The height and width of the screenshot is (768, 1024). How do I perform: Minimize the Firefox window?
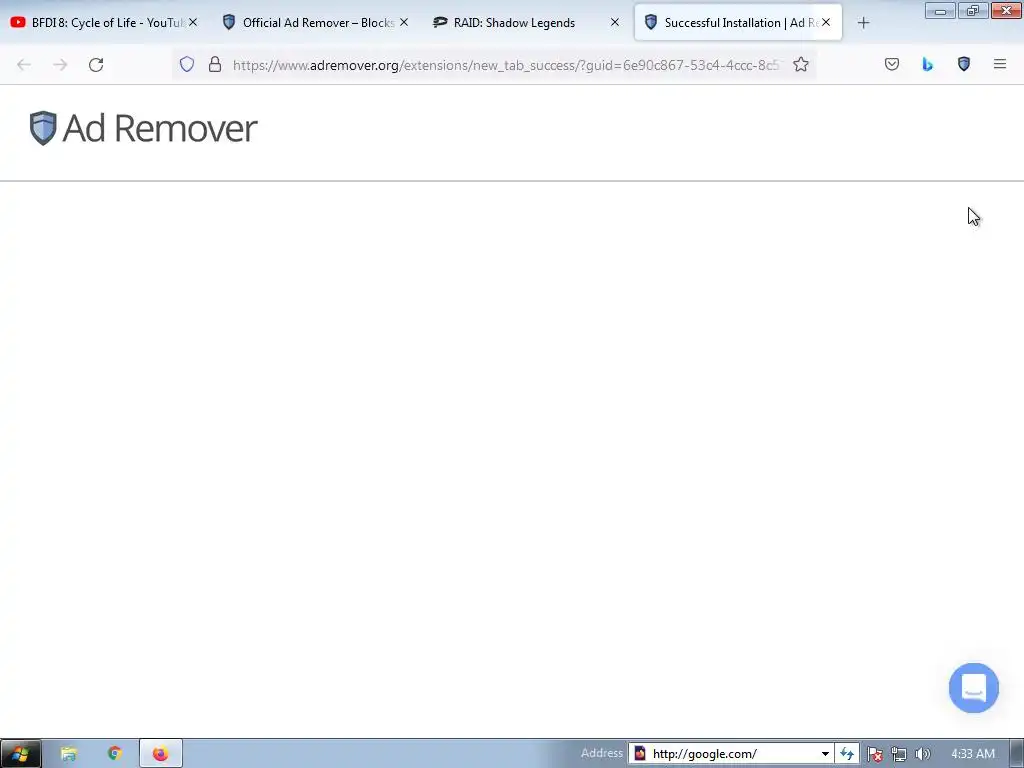(x=940, y=10)
